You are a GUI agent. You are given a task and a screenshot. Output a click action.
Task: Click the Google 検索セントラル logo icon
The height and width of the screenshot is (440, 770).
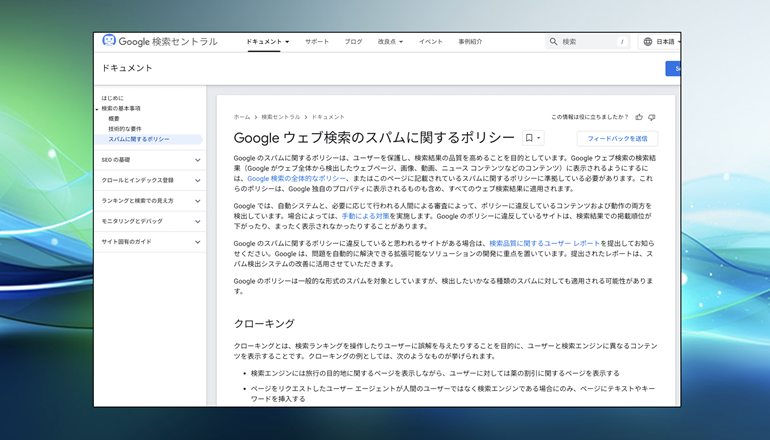[x=109, y=40]
